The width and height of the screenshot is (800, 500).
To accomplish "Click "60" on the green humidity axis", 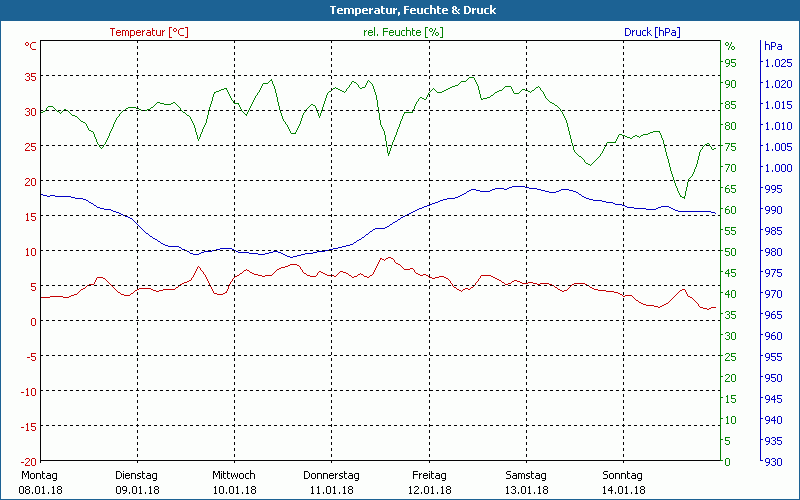I will (731, 210).
